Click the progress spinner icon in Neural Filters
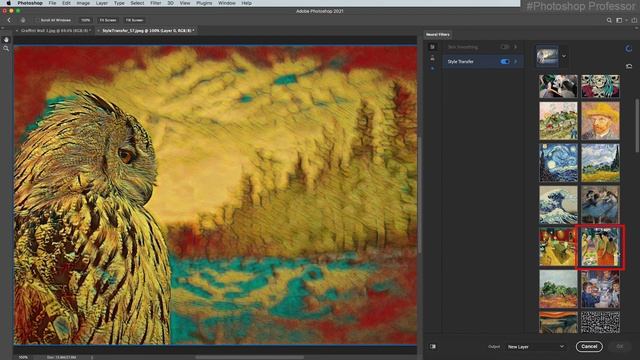The width and height of the screenshot is (640, 360). coord(629,49)
